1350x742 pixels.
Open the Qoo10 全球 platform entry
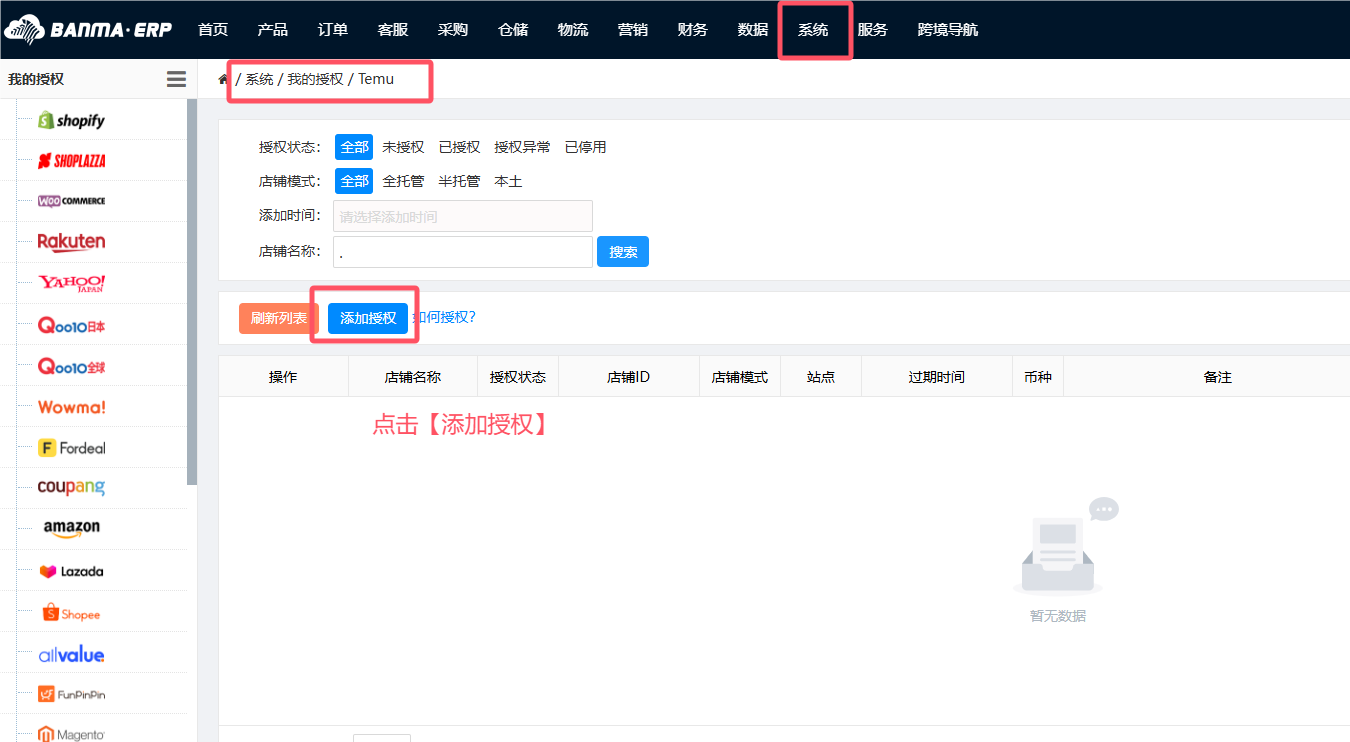pyautogui.click(x=71, y=366)
